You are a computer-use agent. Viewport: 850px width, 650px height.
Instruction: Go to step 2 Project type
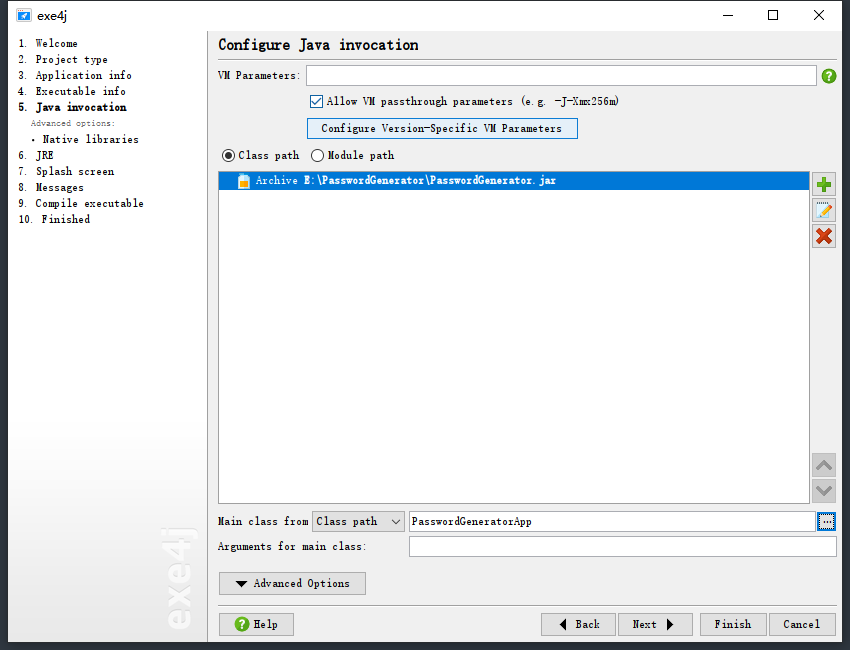(x=63, y=60)
